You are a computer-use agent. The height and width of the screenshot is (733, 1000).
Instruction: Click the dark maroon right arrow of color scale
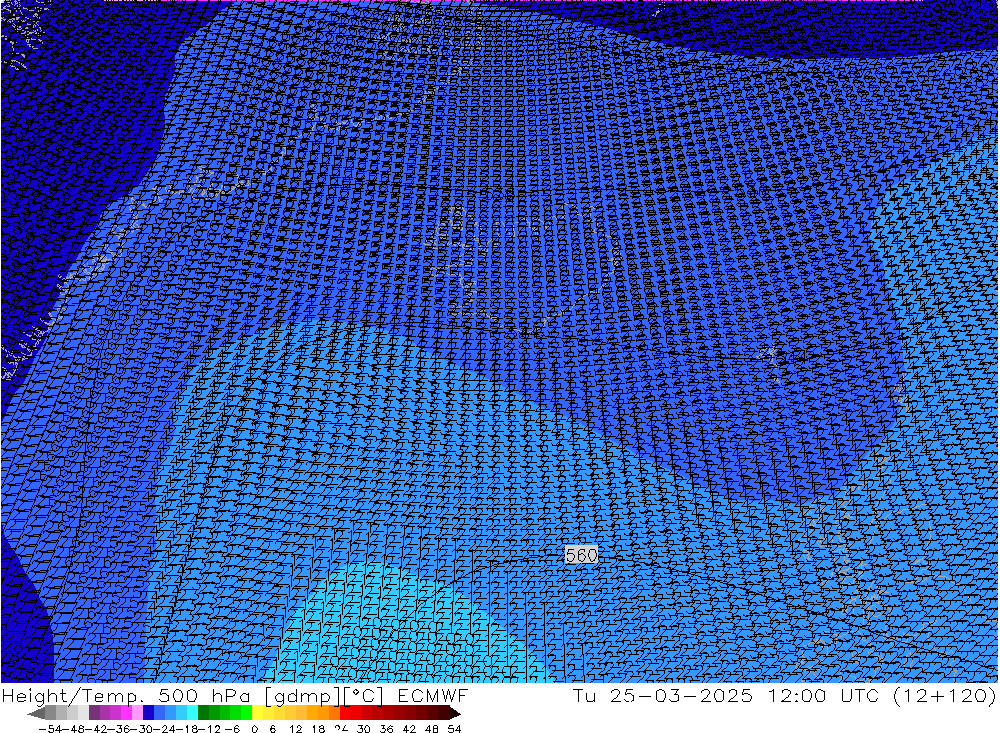pos(454,713)
